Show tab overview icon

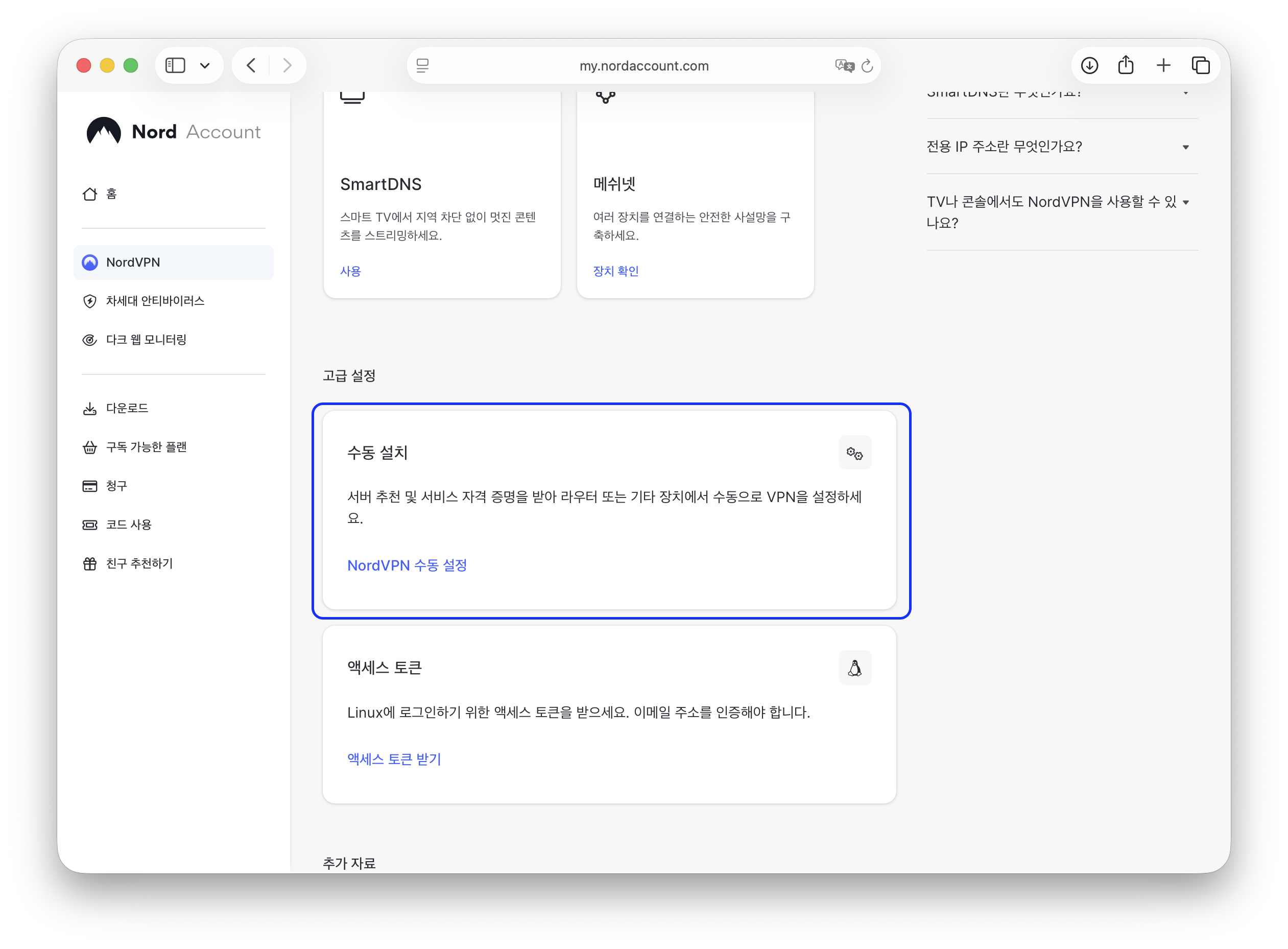tap(1201, 65)
